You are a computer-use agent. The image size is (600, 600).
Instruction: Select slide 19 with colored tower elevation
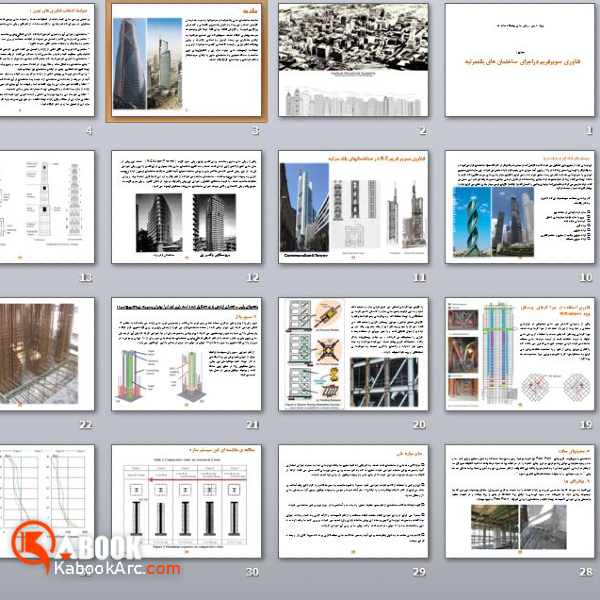click(520, 354)
